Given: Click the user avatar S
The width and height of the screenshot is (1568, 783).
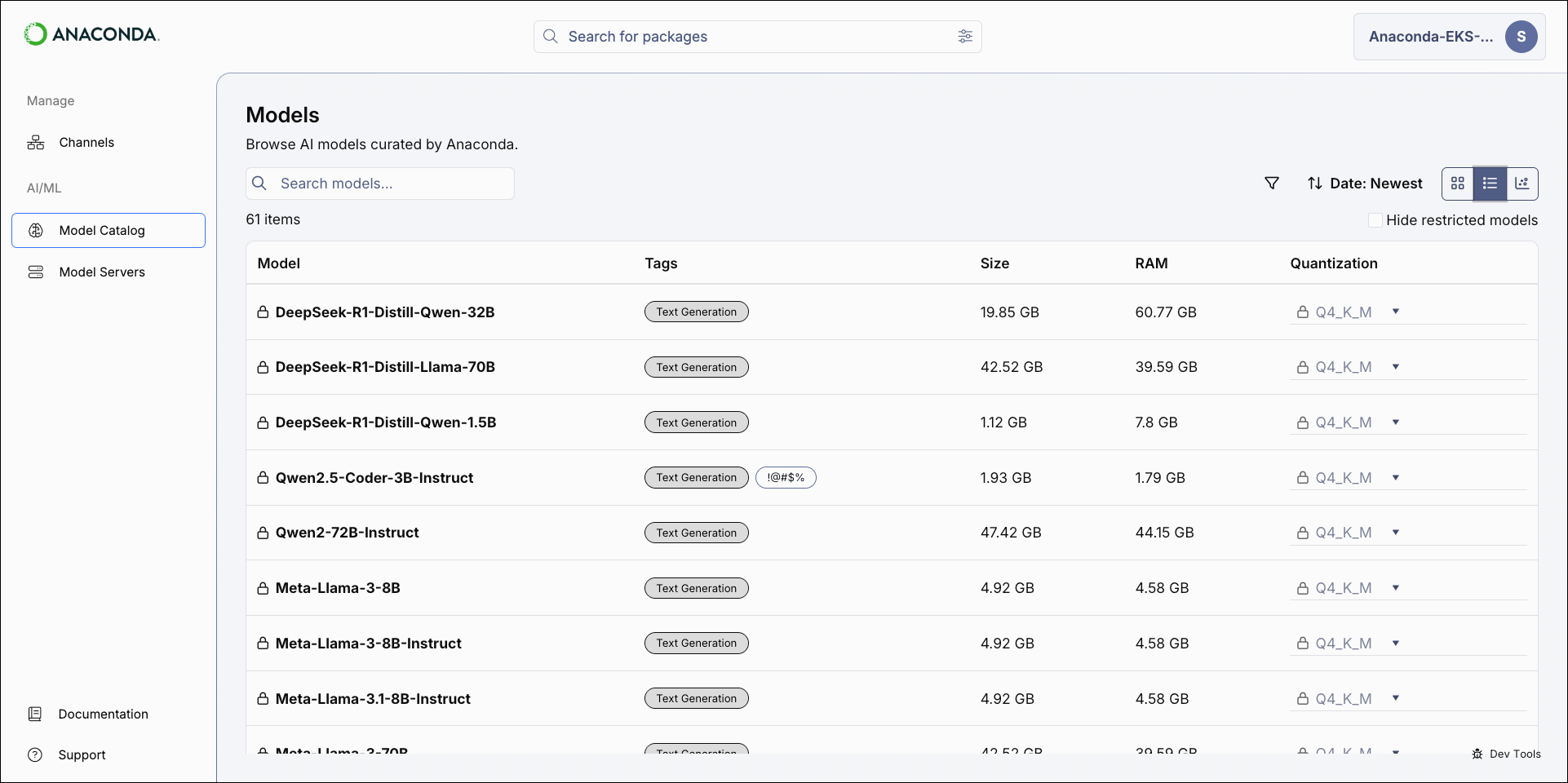Looking at the screenshot, I should pos(1521,37).
